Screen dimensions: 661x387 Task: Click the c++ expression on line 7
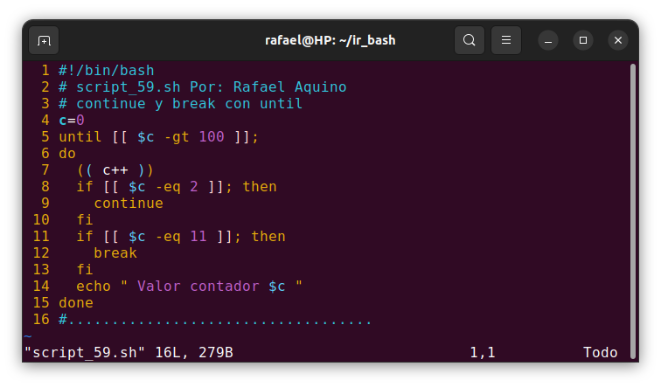115,170
